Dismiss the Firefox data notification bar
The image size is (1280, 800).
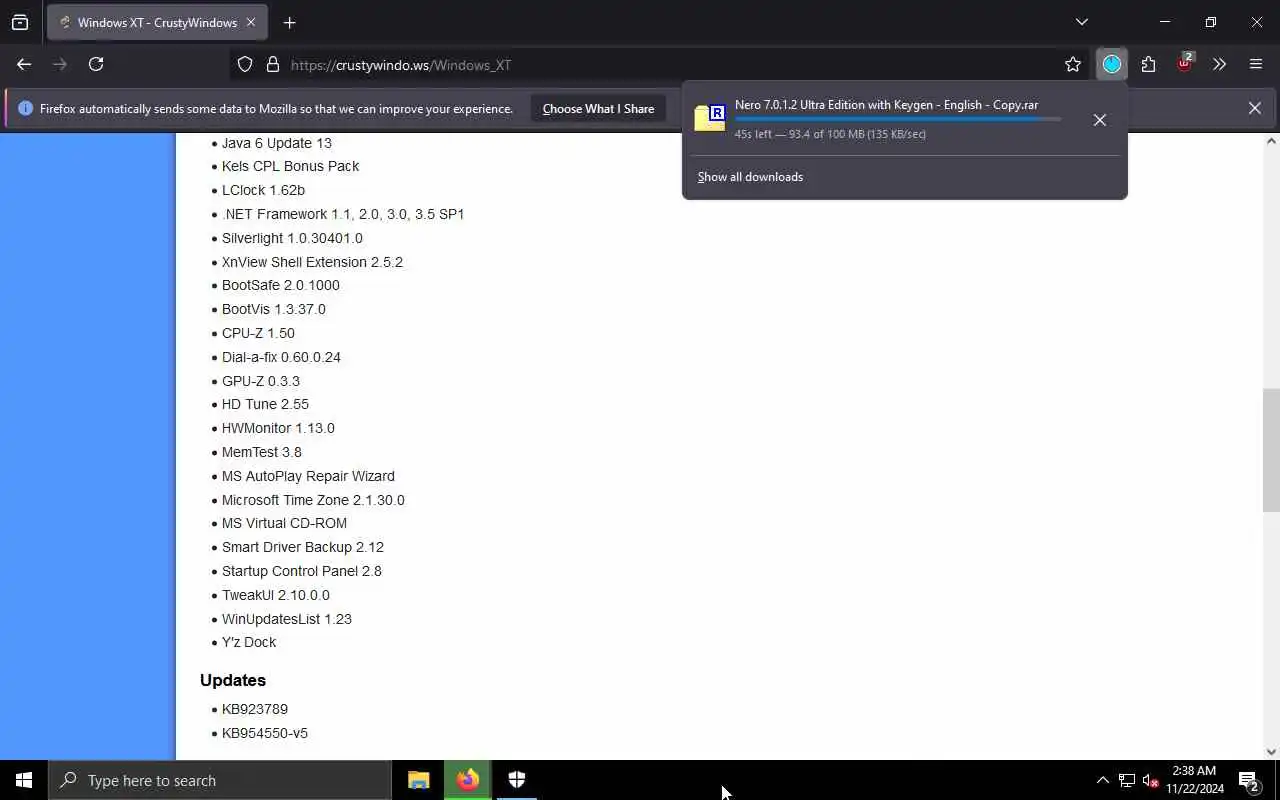point(1254,108)
